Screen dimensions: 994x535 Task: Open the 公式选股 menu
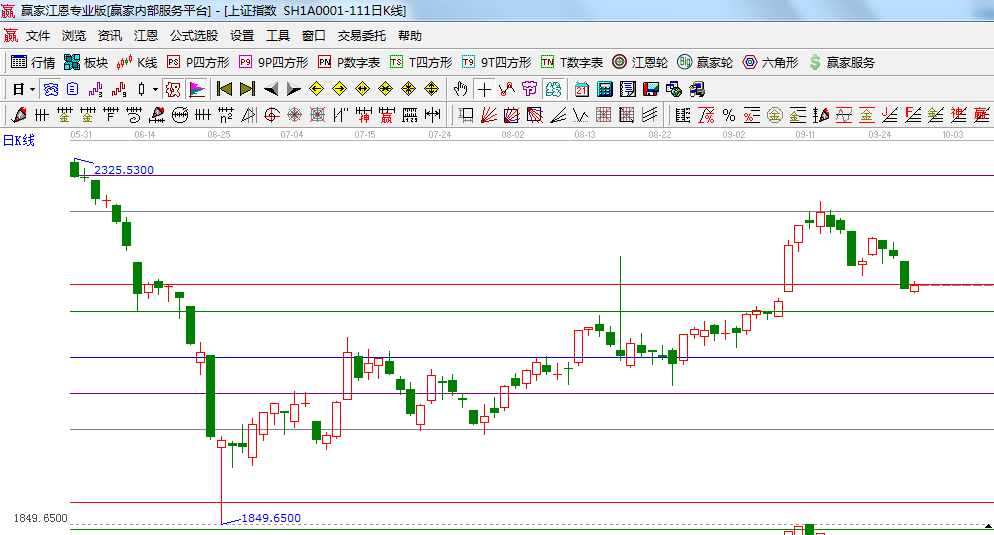tap(193, 36)
